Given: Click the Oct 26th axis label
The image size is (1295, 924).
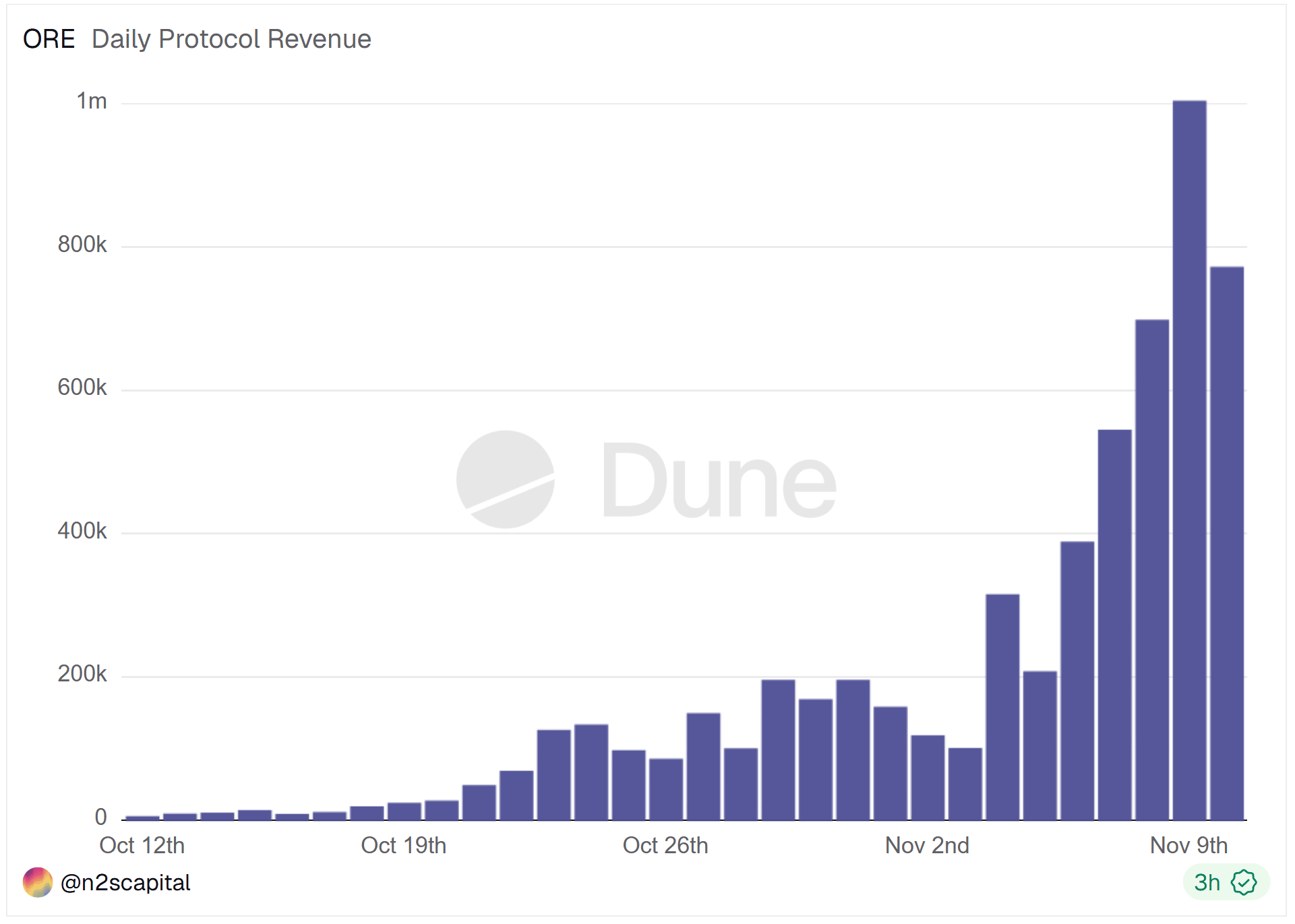Looking at the screenshot, I should click(x=665, y=845).
